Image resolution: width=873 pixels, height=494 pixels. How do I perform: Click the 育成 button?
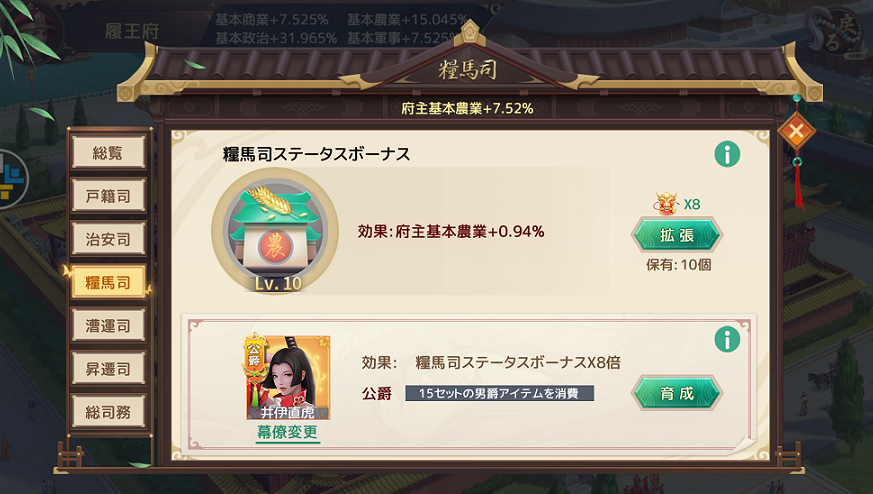(677, 393)
